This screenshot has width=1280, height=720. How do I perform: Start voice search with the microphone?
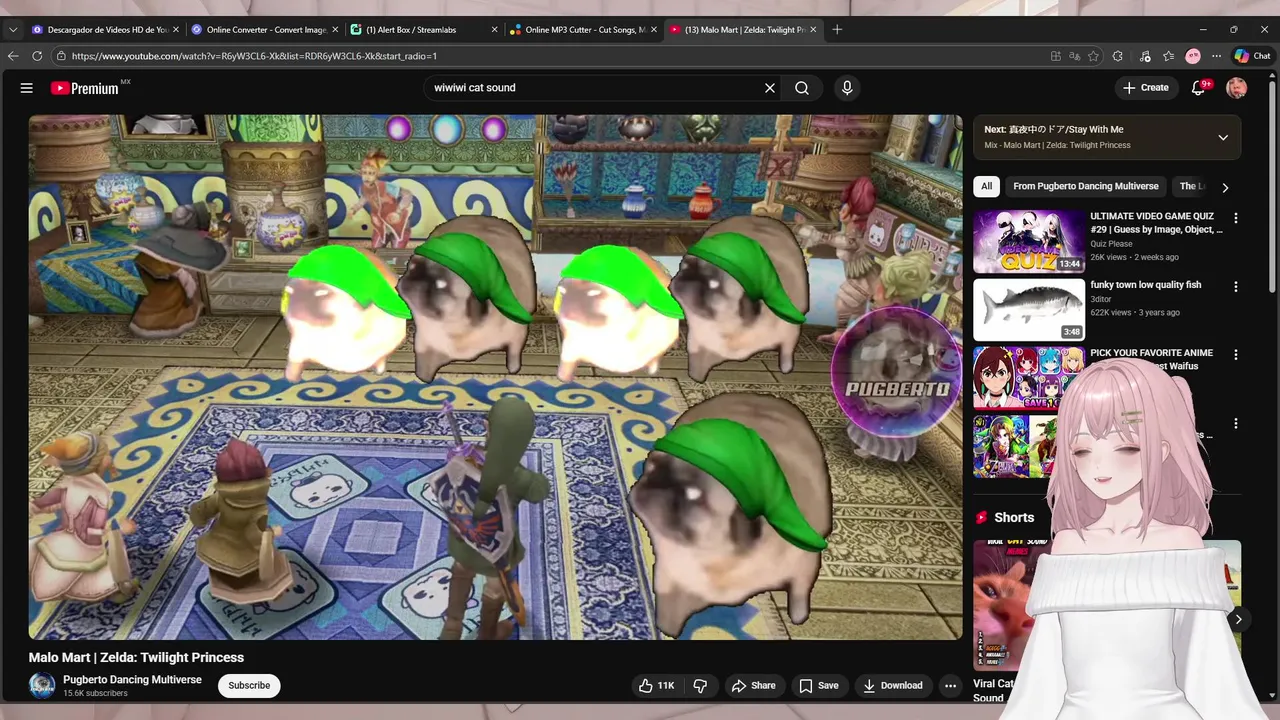pos(847,88)
